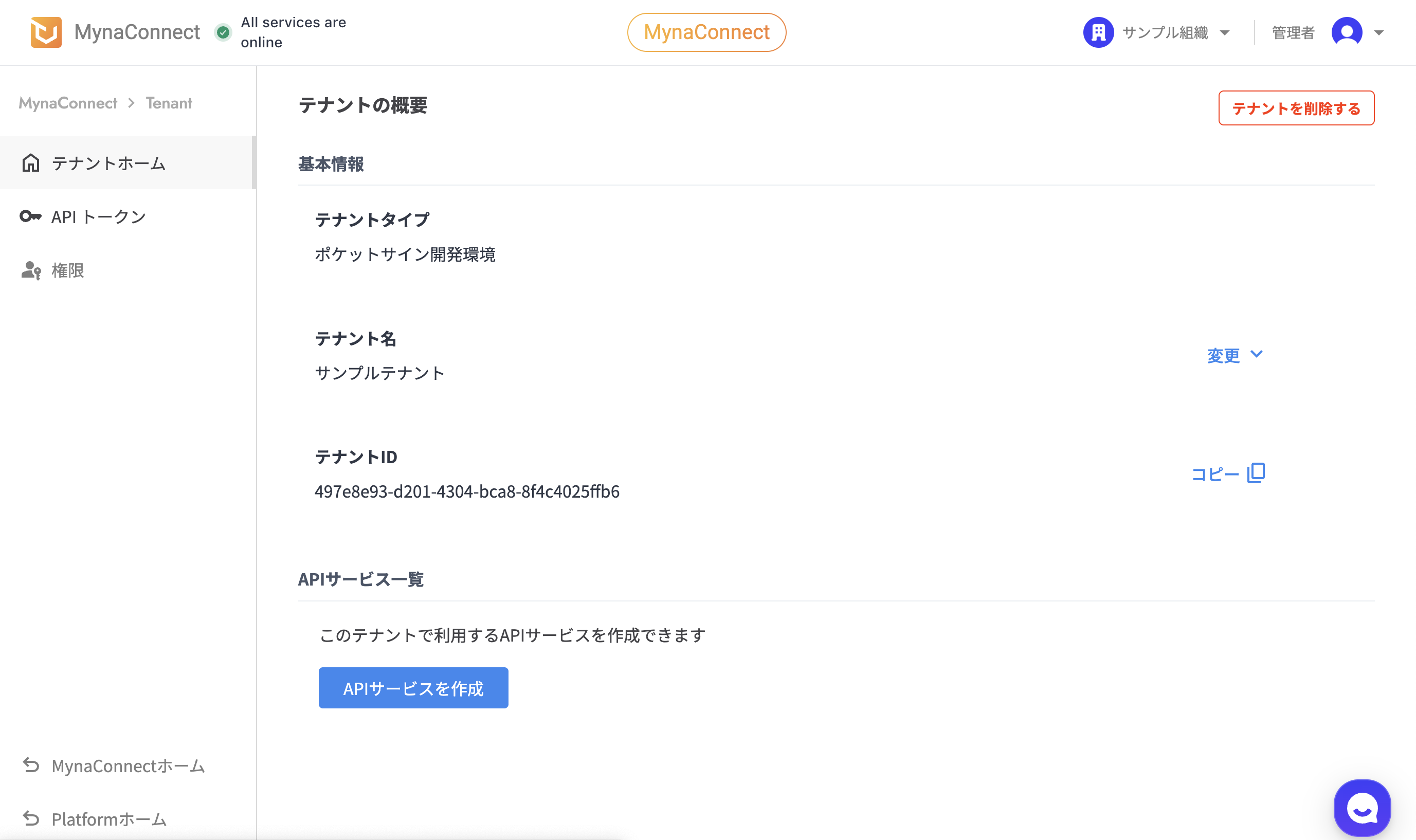Click the テナントを削除する button

click(1296, 108)
